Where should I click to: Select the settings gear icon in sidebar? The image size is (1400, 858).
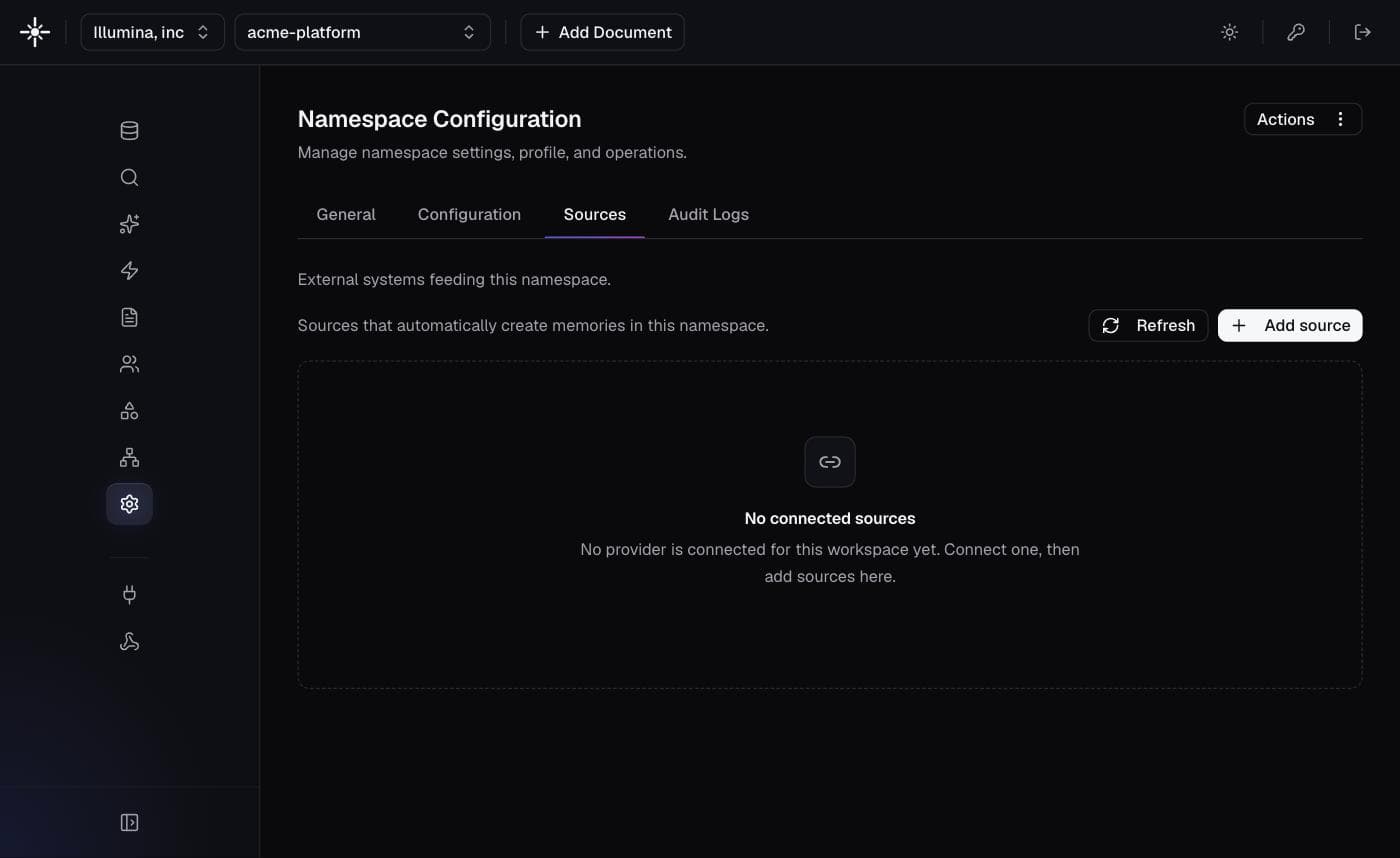coord(129,504)
